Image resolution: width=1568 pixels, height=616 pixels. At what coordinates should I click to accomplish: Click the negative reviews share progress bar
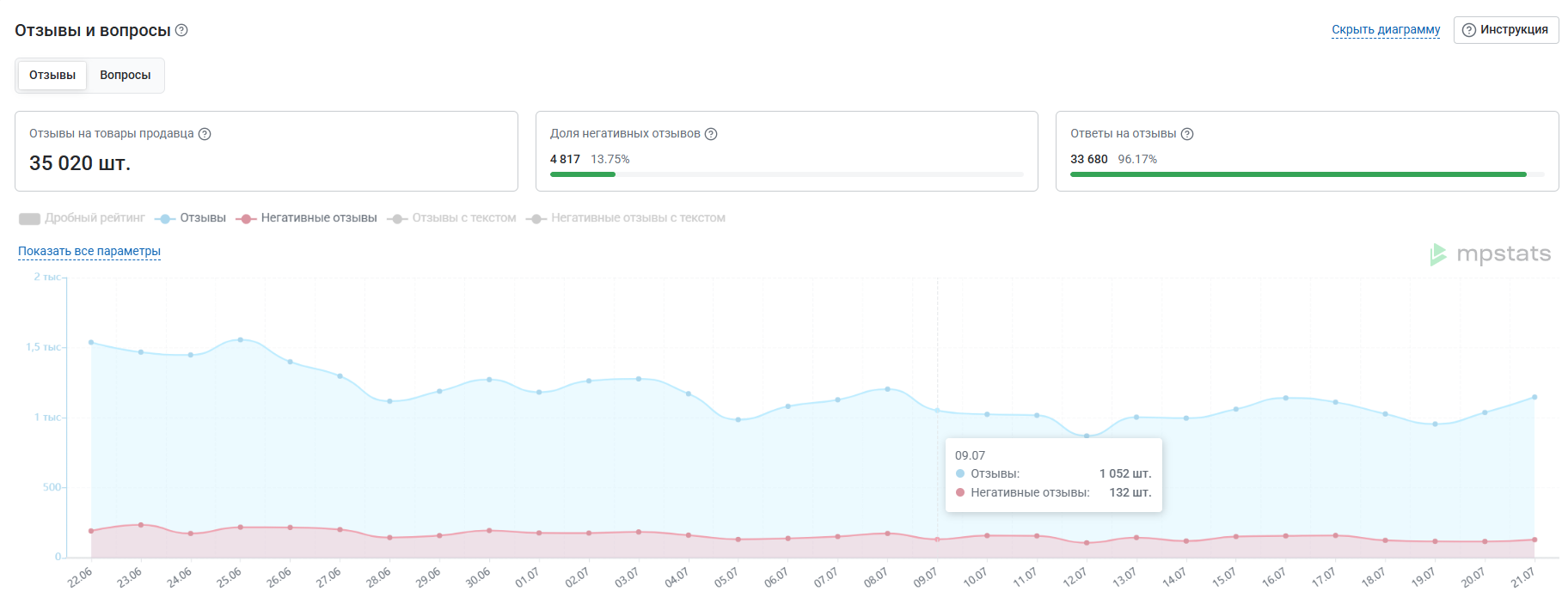787,174
